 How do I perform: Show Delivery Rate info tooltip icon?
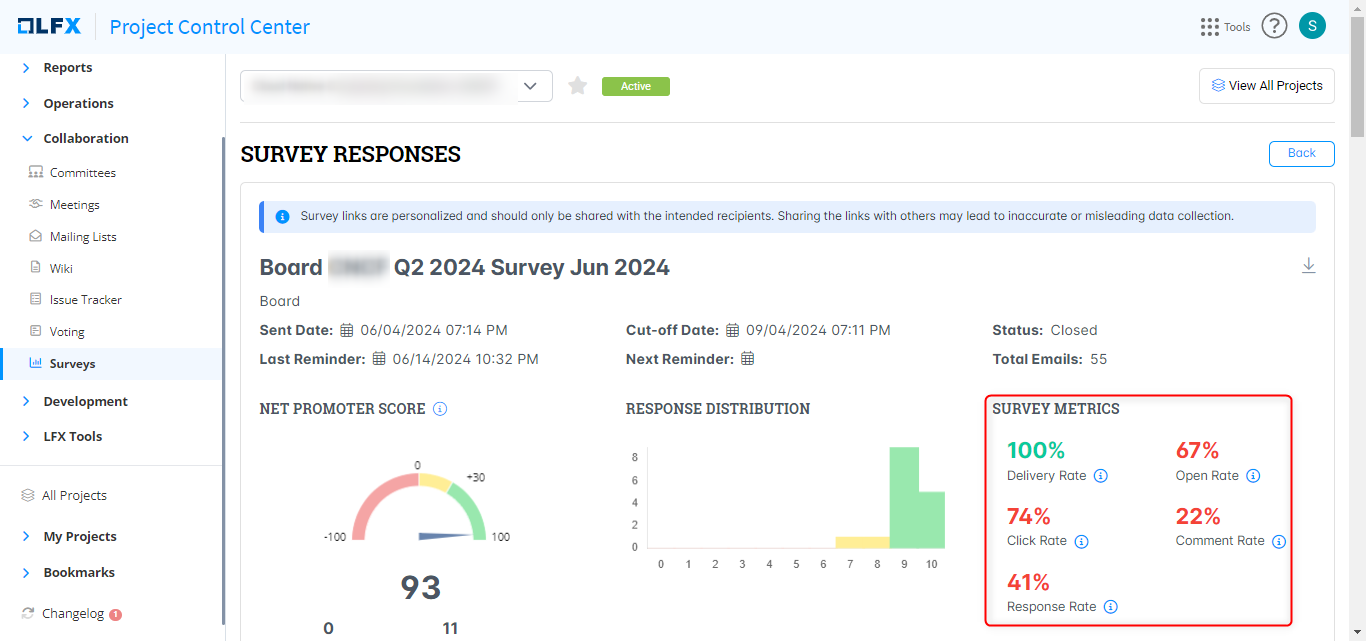click(x=1101, y=476)
